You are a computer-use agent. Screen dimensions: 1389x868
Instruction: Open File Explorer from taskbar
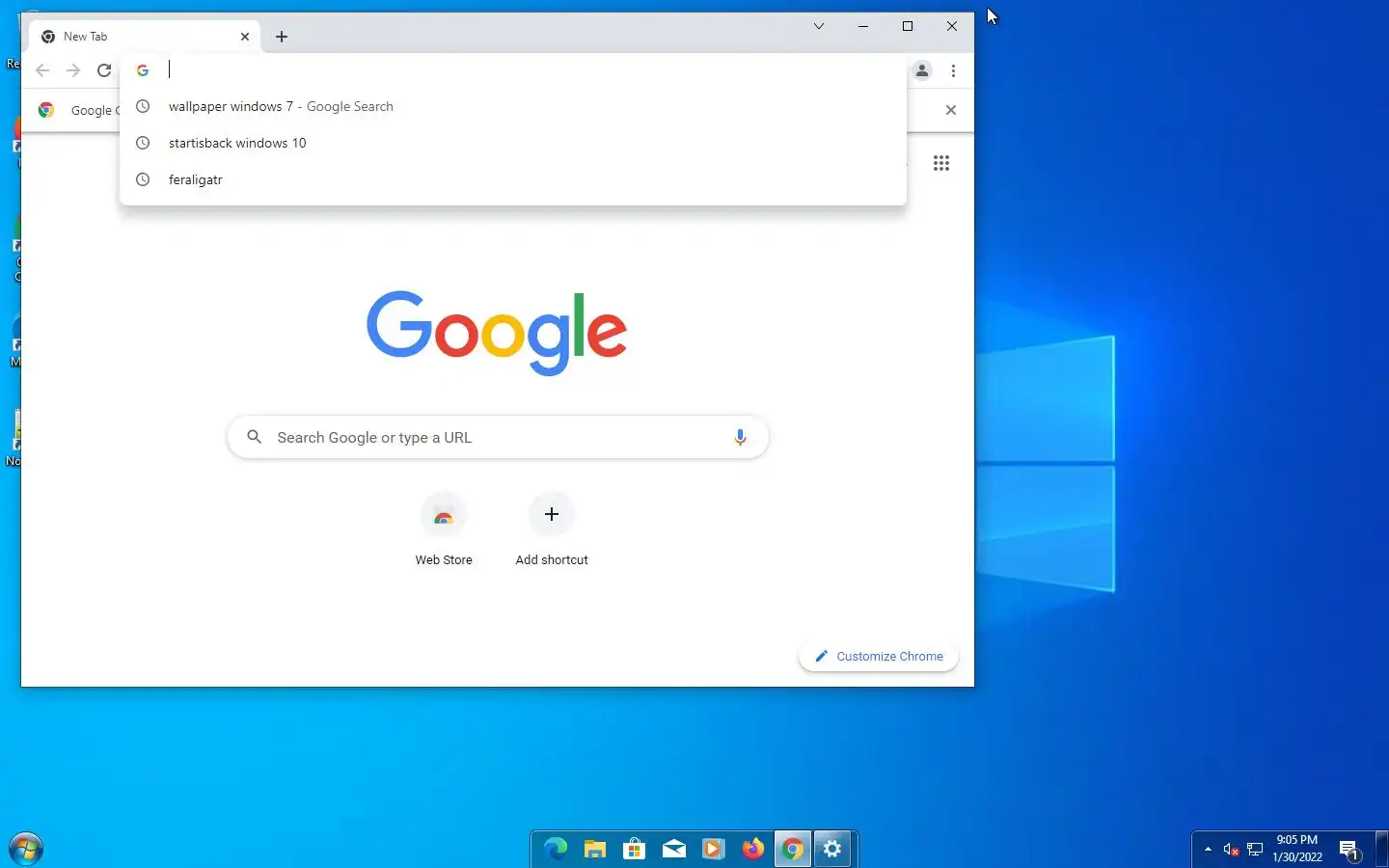595,849
